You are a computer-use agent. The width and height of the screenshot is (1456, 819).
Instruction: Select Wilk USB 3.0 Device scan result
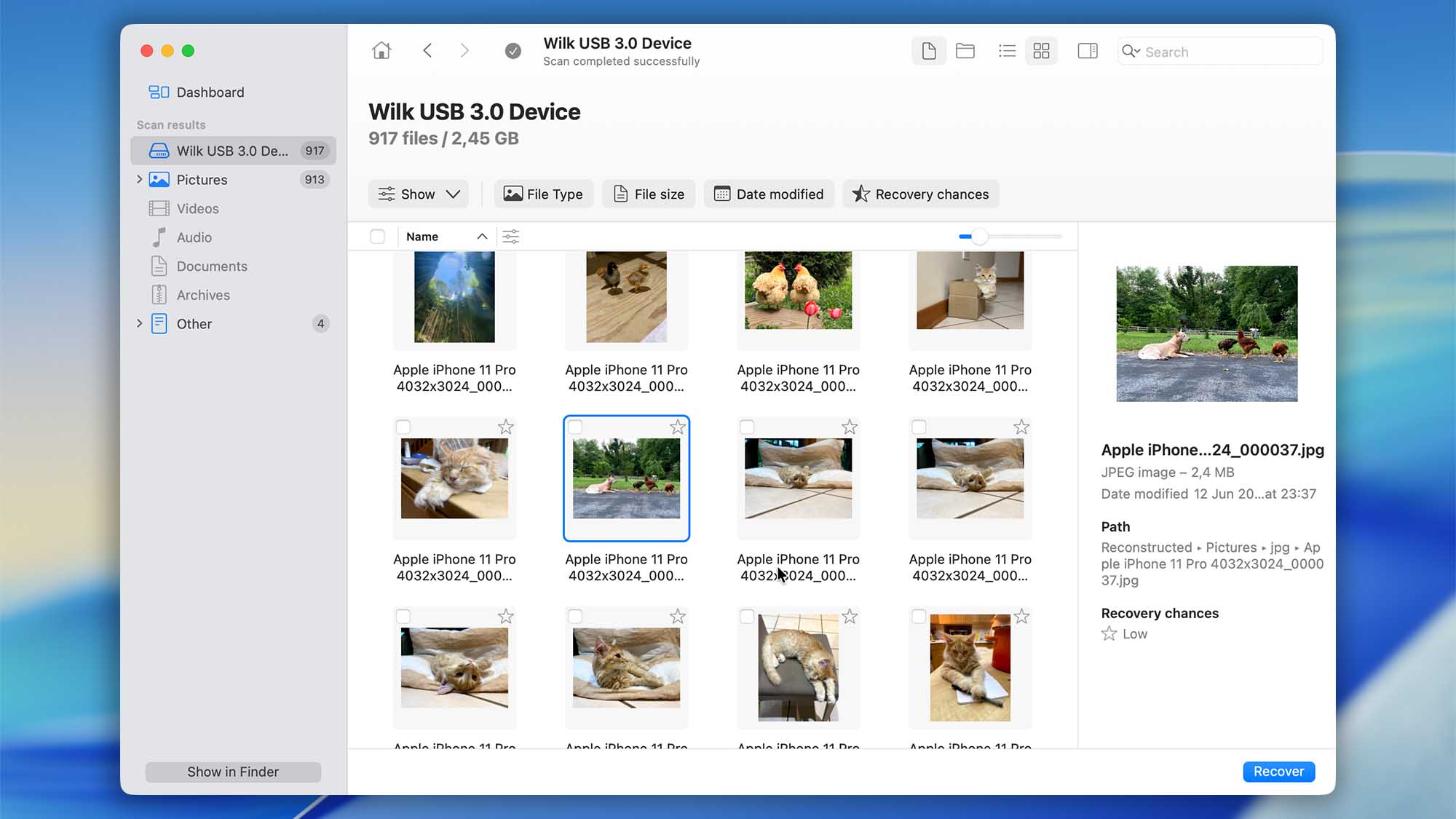[233, 151]
